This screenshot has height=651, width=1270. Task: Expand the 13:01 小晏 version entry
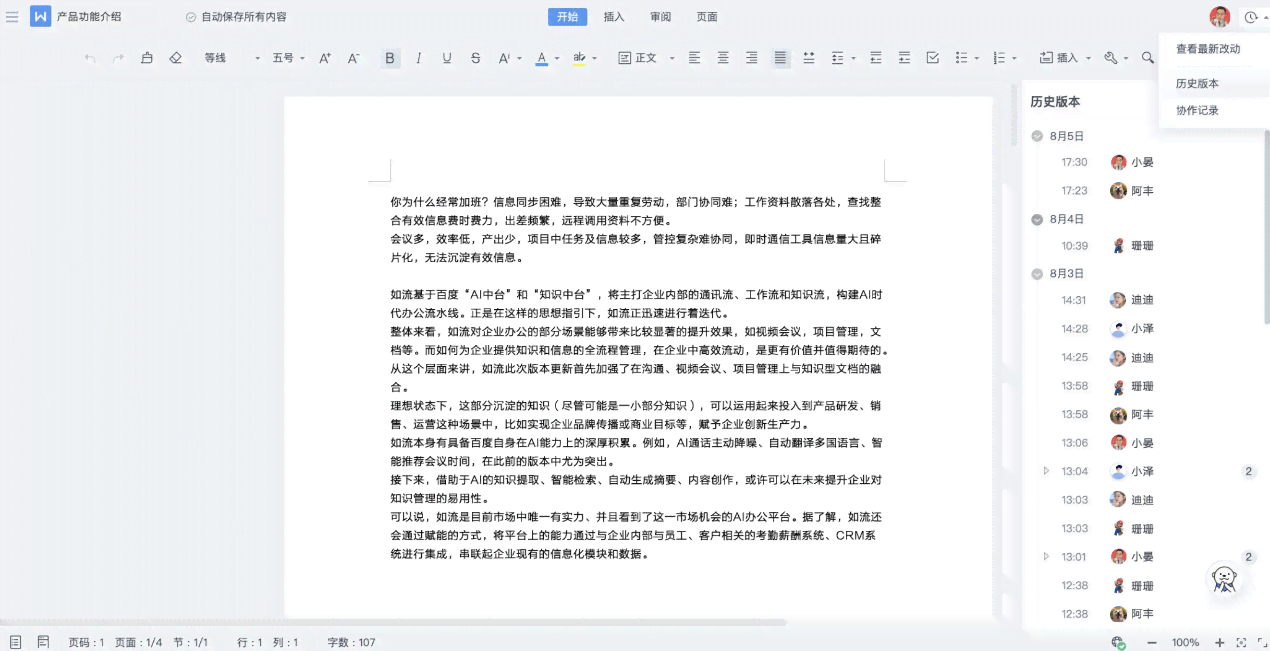1047,556
